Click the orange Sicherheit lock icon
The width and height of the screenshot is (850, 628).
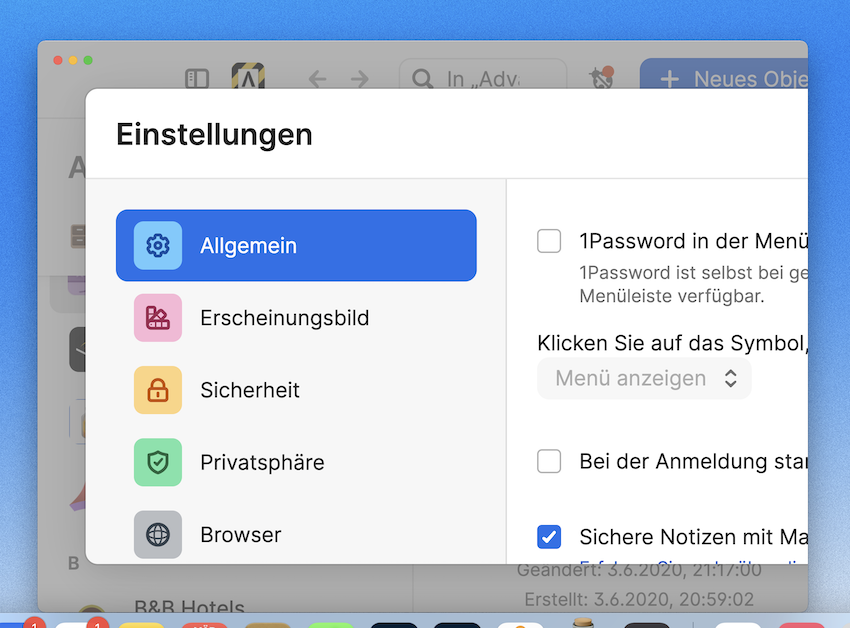coord(158,390)
